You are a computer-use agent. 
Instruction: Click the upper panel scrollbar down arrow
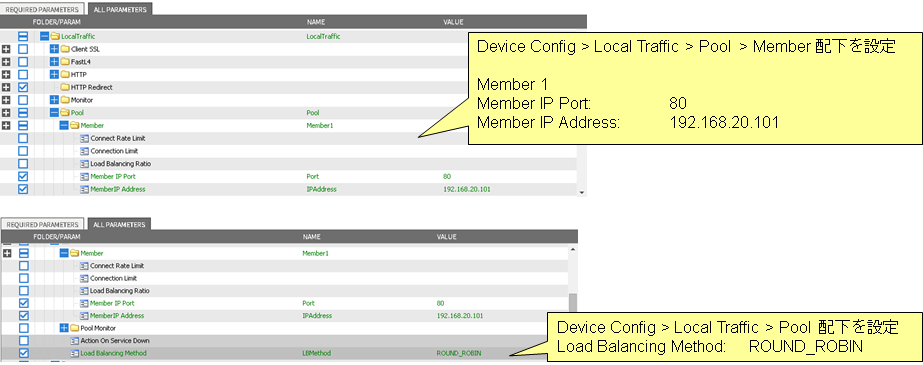[582, 192]
